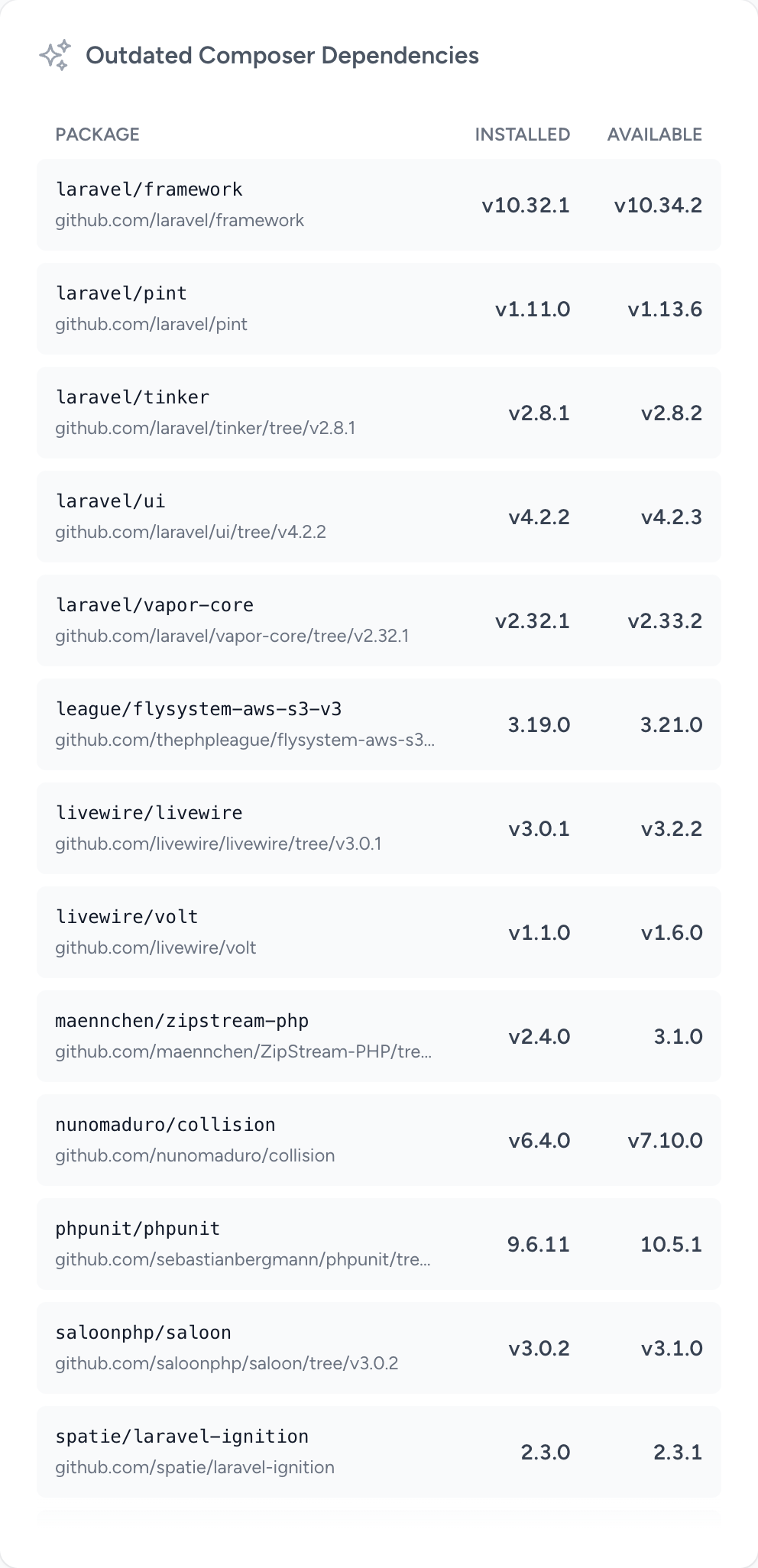Follow the sebastianbergmann phpunit GitHub link
The height and width of the screenshot is (1568, 758).
tap(242, 1259)
